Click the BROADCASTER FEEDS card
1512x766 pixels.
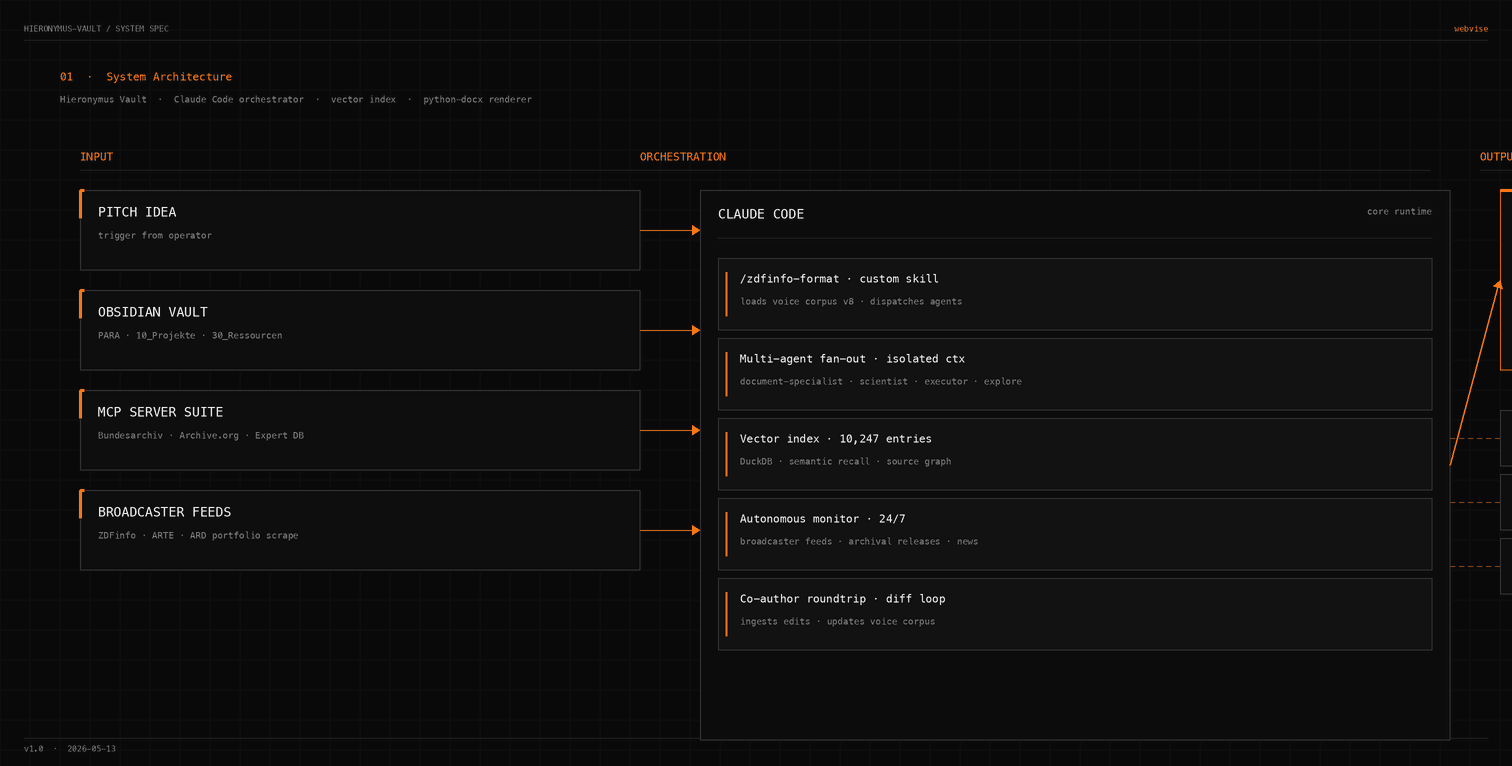(x=360, y=530)
